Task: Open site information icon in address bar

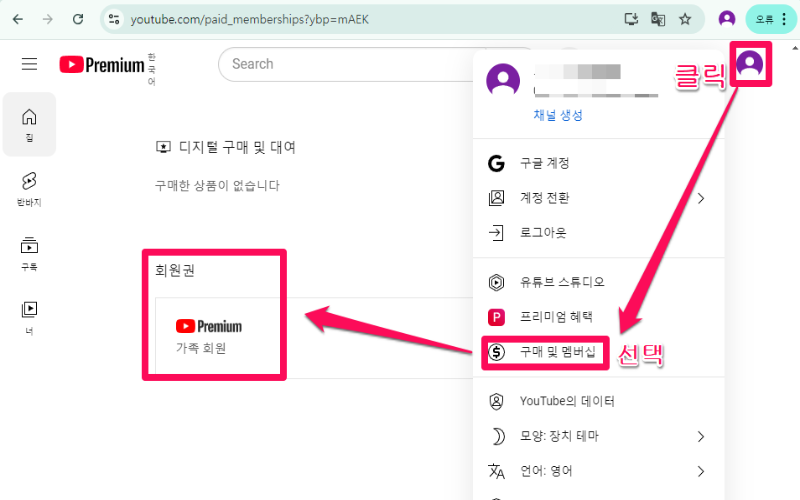Action: [114, 19]
